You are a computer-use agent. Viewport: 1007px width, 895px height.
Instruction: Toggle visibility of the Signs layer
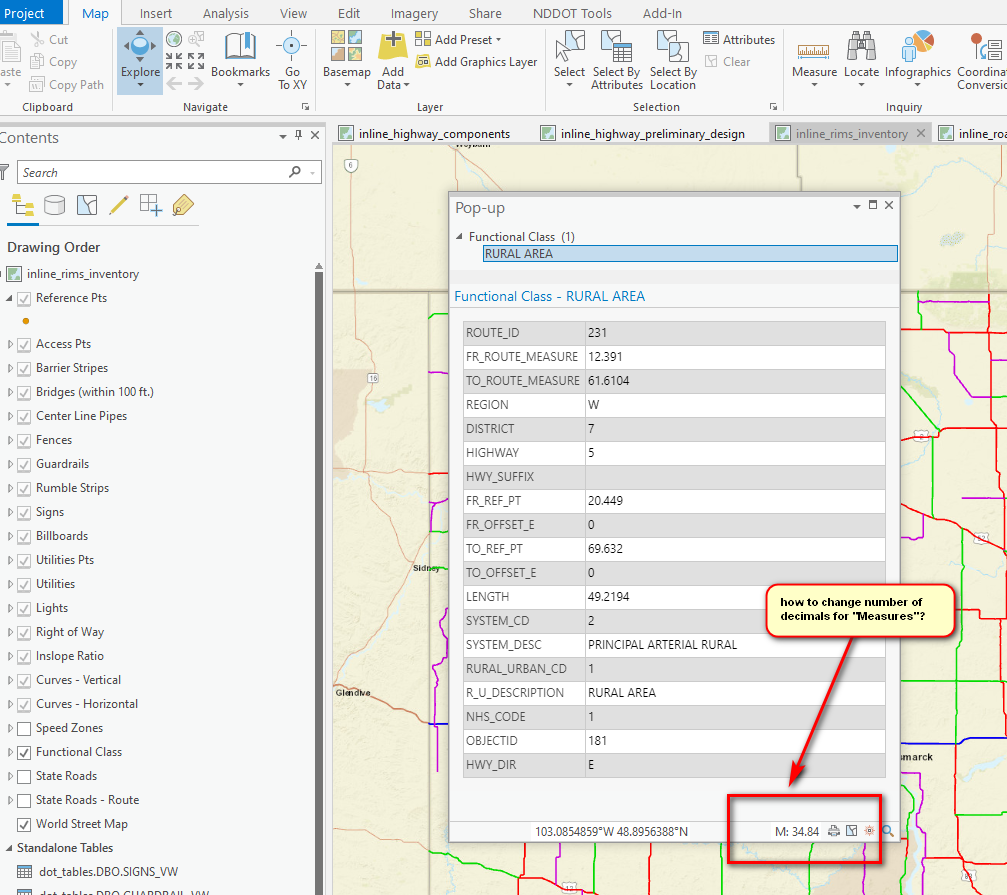click(x=24, y=512)
